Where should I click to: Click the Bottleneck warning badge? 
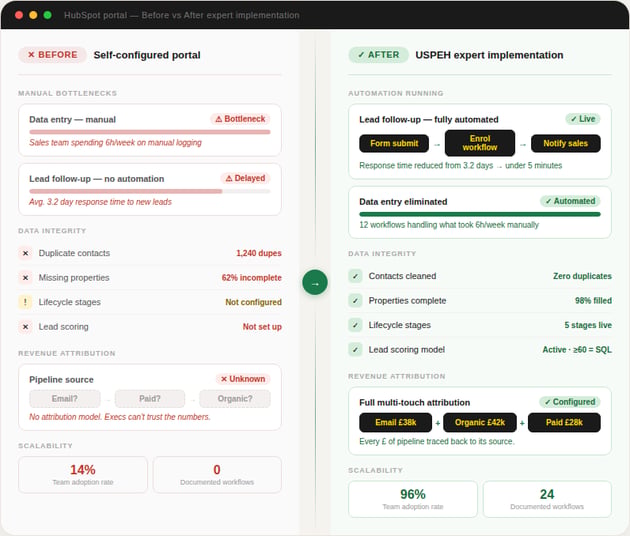(240, 119)
